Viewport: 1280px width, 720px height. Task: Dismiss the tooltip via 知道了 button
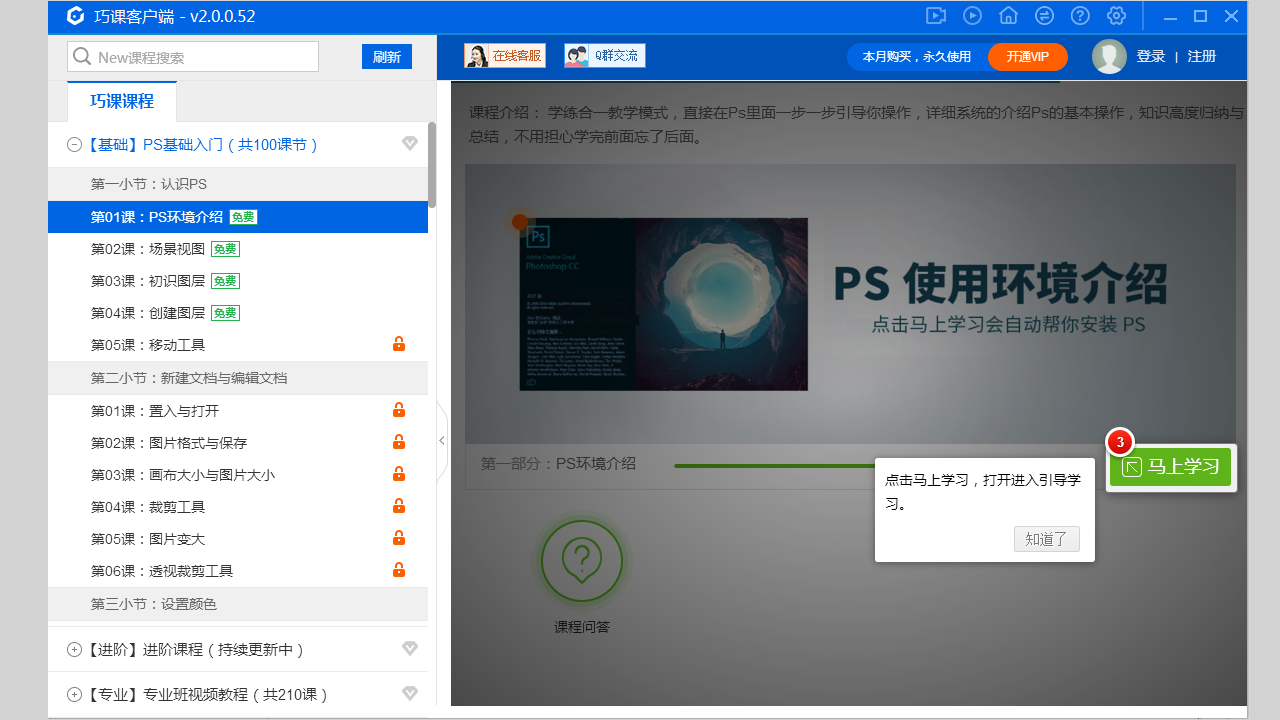point(1046,539)
